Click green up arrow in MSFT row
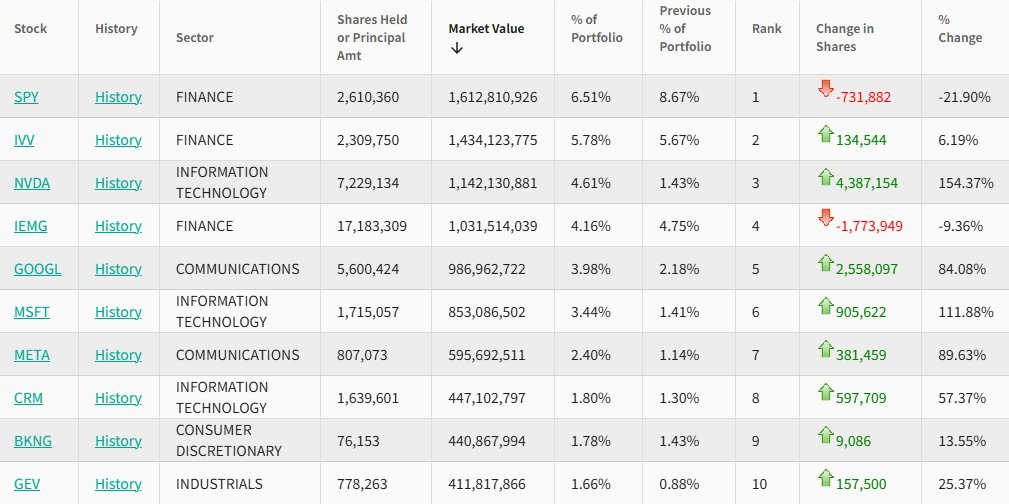This screenshot has height=504, width=1009. click(826, 306)
